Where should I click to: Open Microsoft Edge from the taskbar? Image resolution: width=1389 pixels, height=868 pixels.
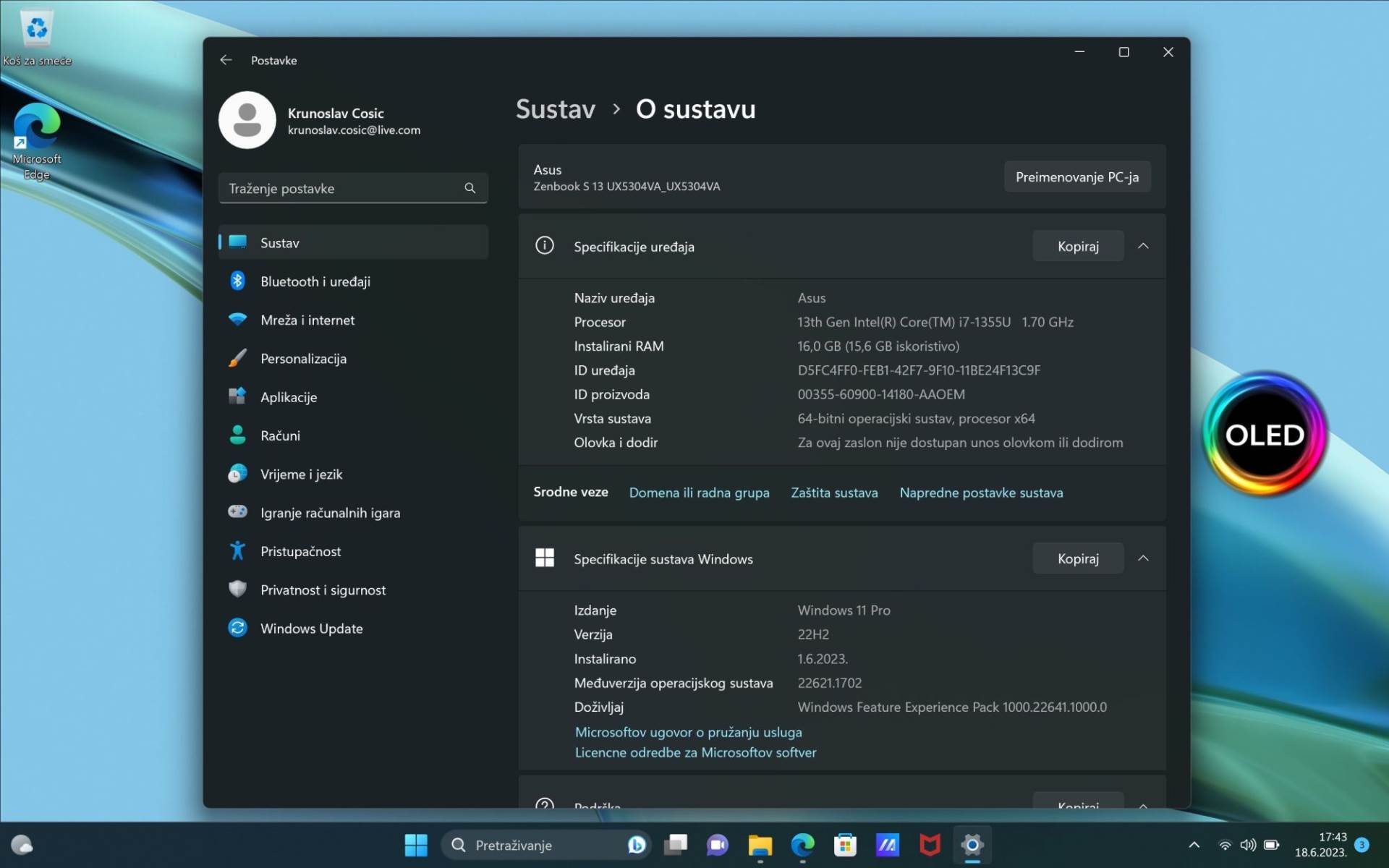(802, 844)
